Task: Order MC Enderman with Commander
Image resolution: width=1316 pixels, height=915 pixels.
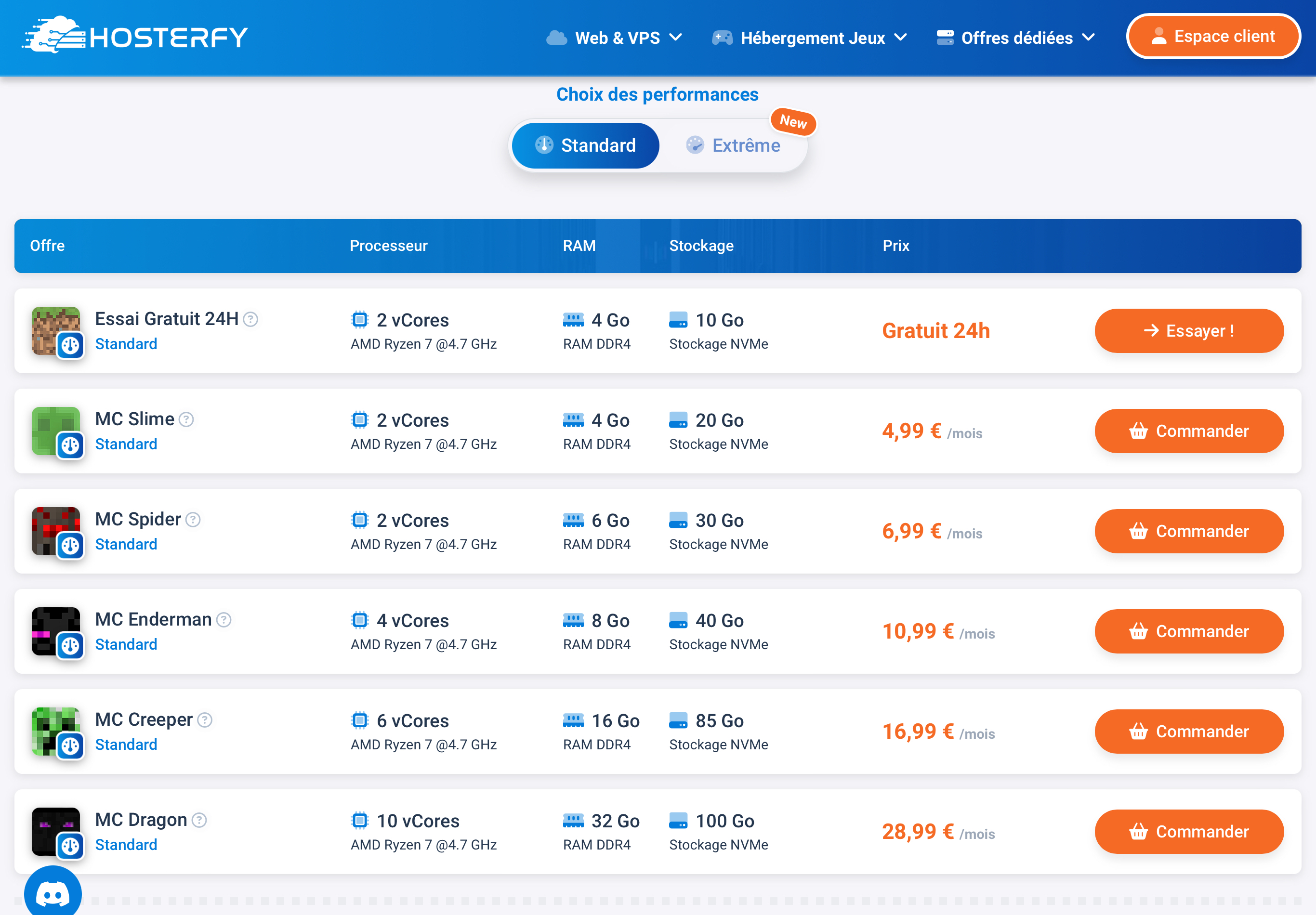Action: 1189,631
